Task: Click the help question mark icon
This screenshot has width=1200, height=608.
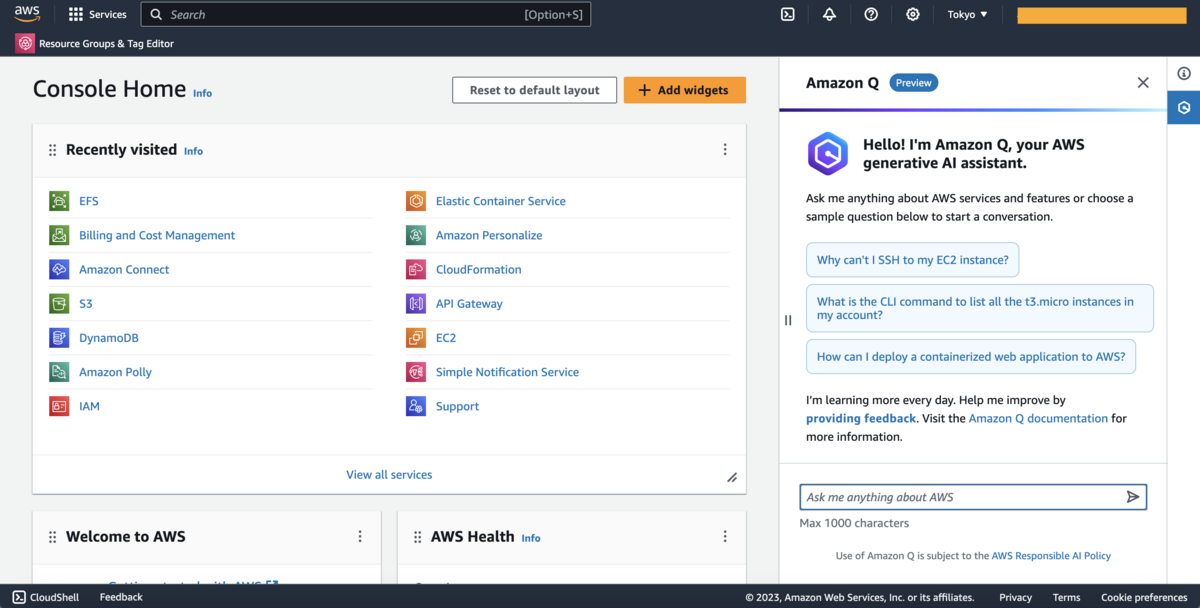Action: point(871,14)
